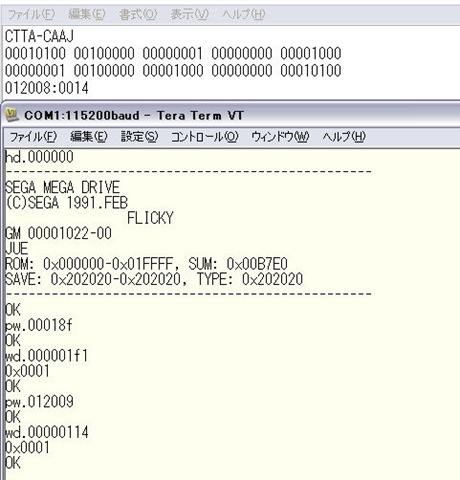Click the COM1:115200baud Tera Term title
The image size is (460, 480).
pos(134,115)
